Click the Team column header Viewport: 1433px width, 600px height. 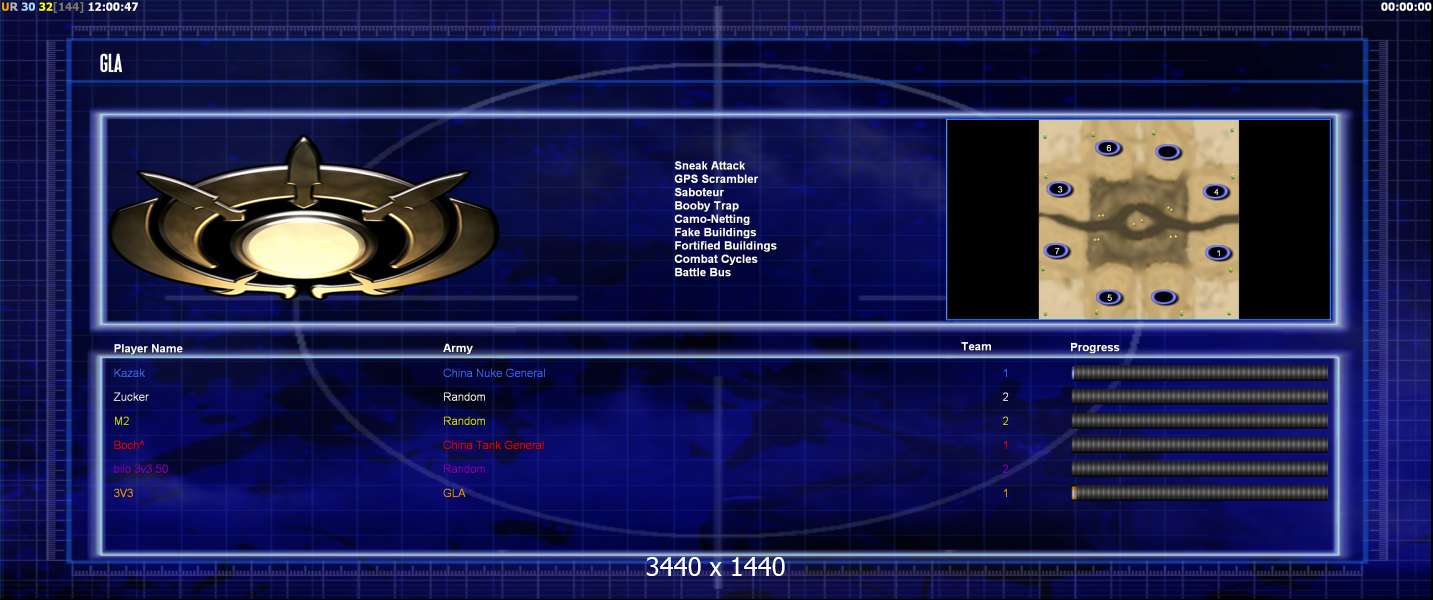(976, 347)
